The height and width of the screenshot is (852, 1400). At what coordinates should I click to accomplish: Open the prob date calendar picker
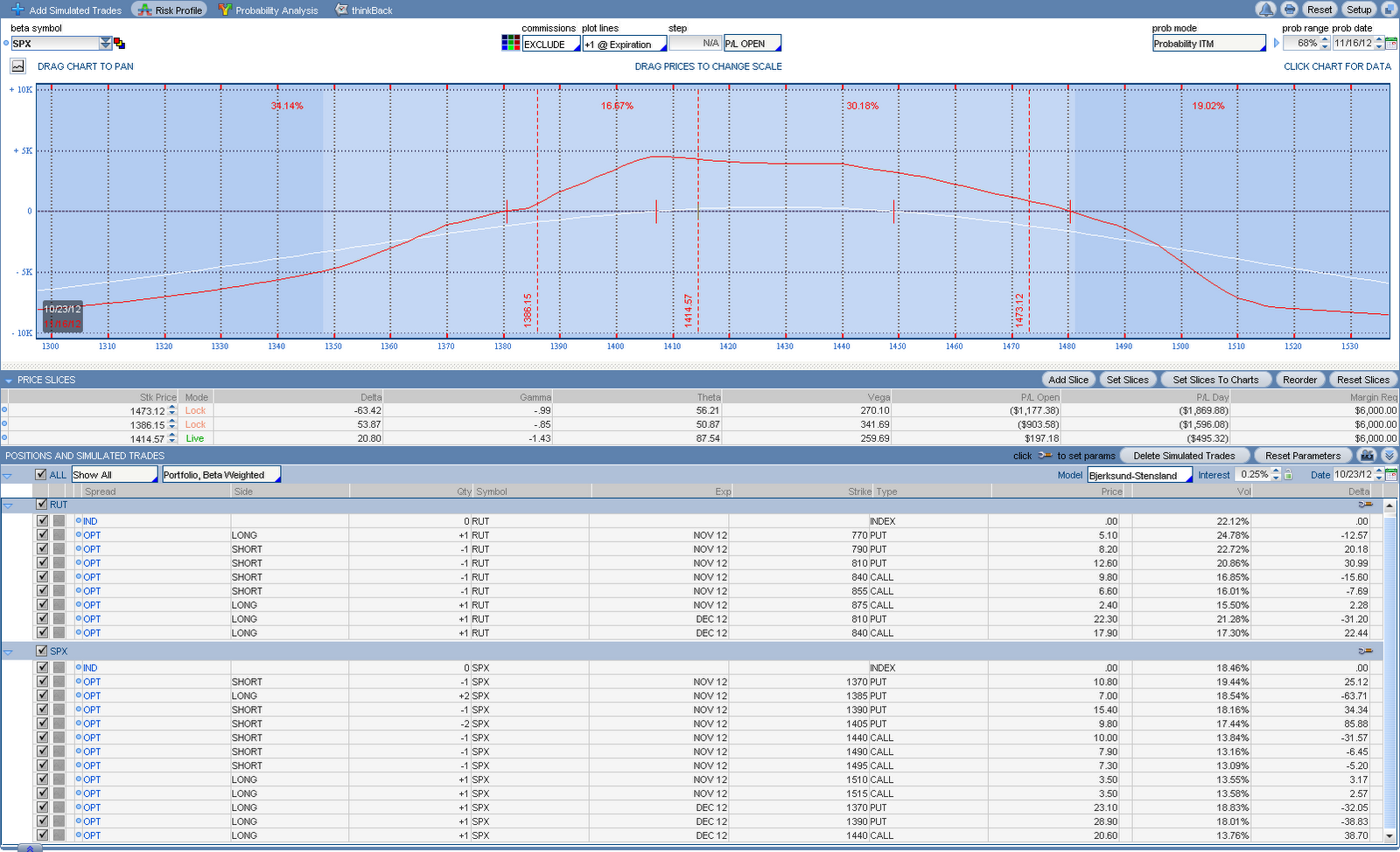(1391, 43)
